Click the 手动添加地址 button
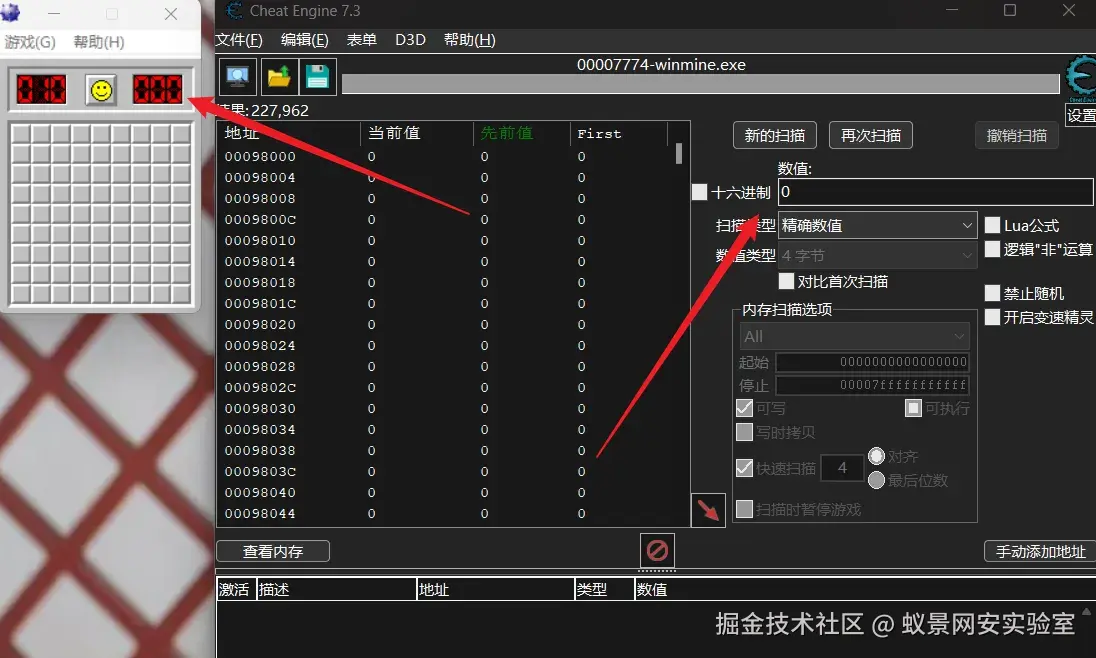 coord(1040,551)
